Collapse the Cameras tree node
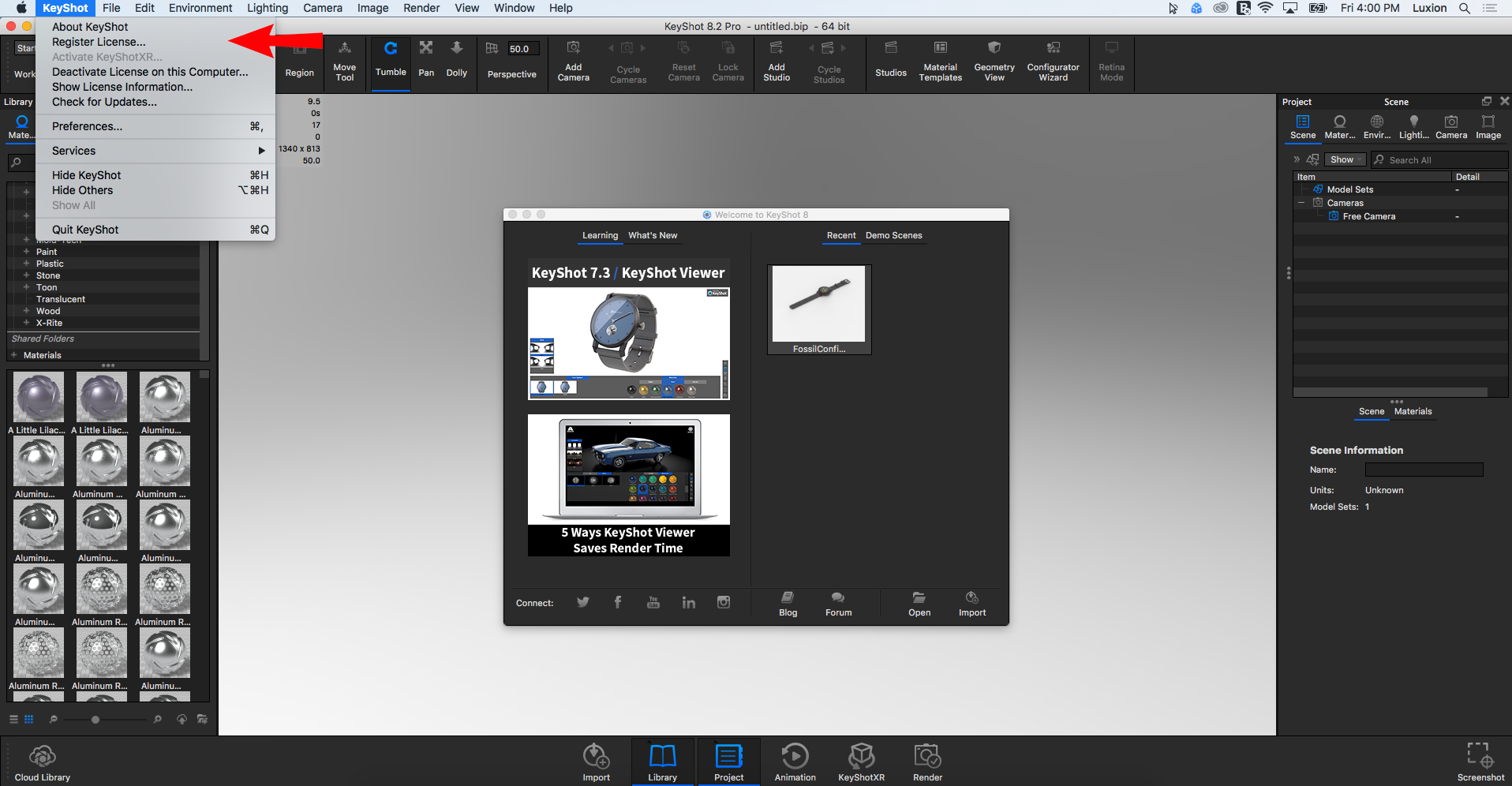The image size is (1512, 786). 1301,203
